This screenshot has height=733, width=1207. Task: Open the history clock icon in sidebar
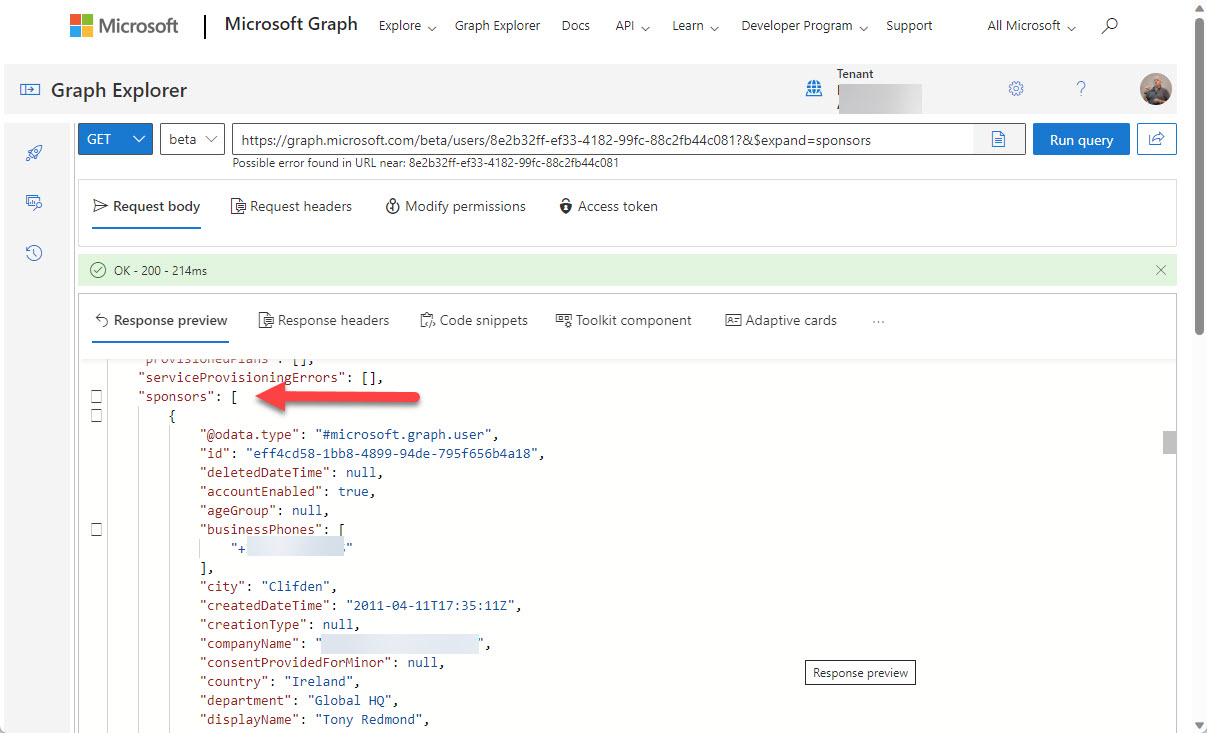[x=34, y=253]
